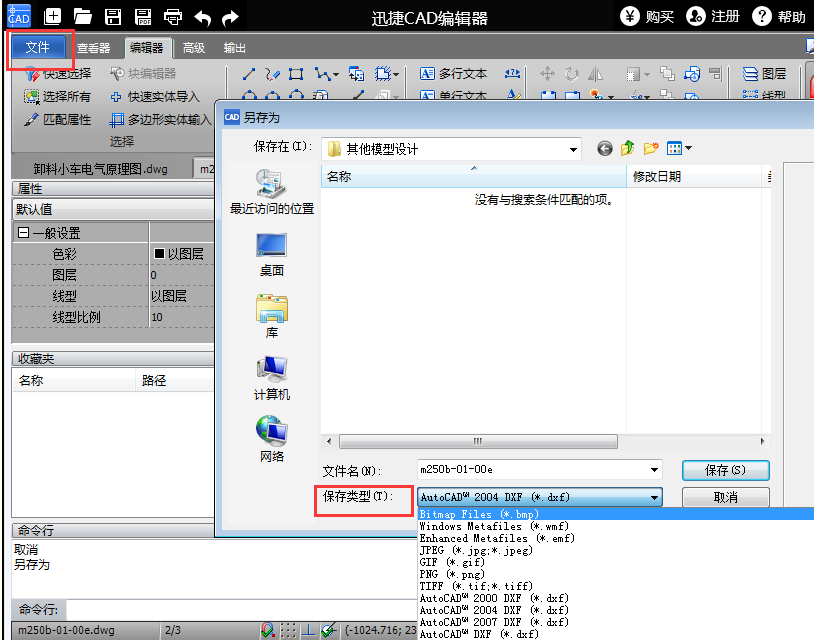Switch to 卸料小车电气原理图.dwg document tab
This screenshot has height=640, width=814.
tap(101, 169)
